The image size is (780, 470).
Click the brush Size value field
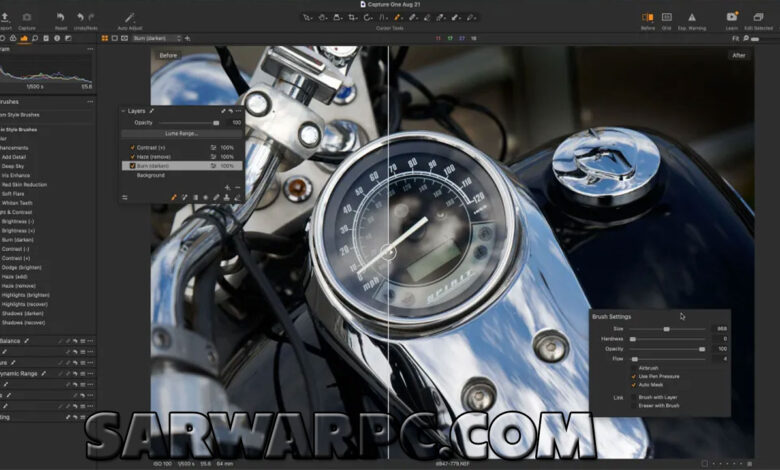pos(719,329)
